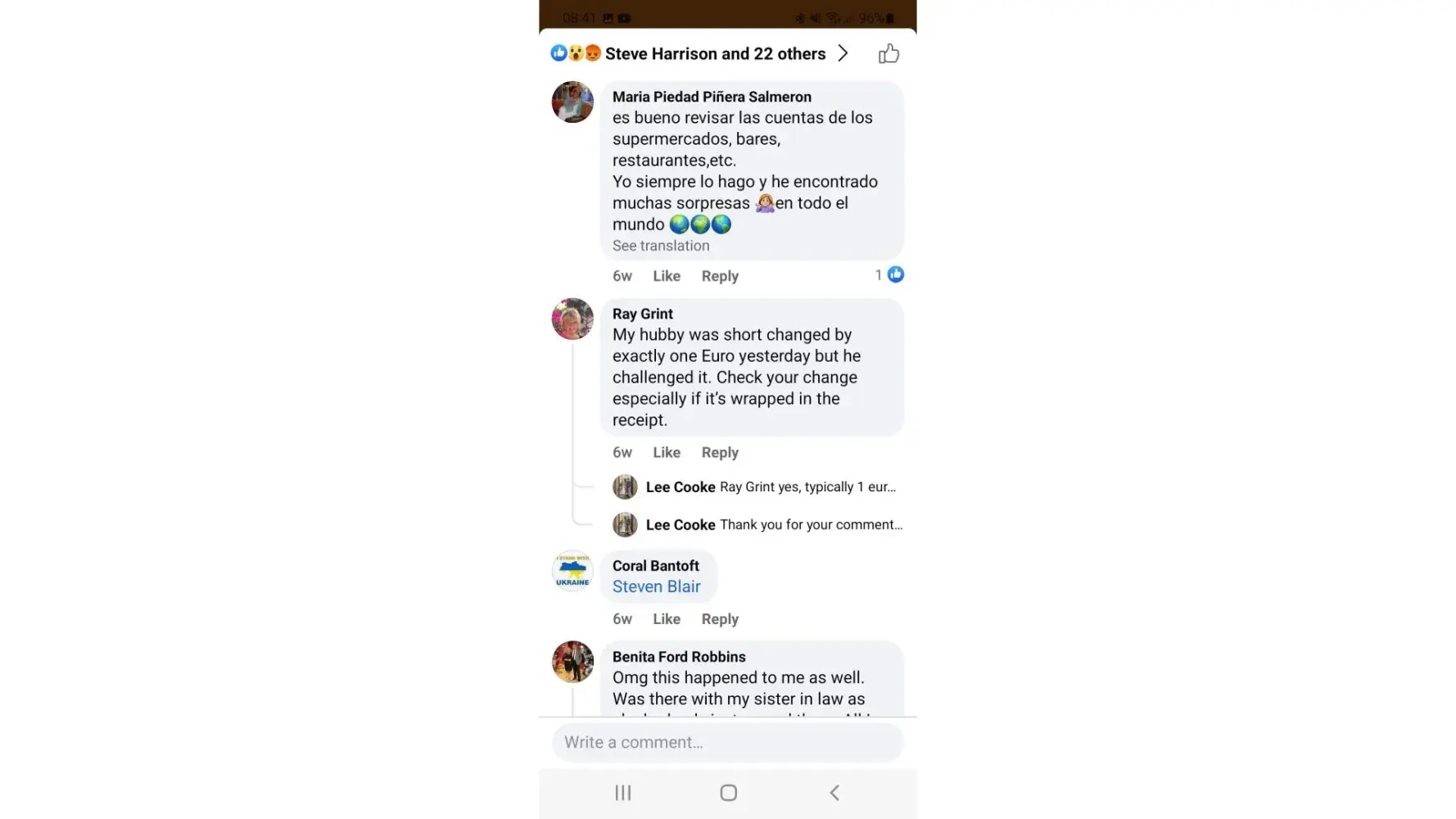Screen dimensions: 1456x819
Task: Tap the Android back navigation arrow
Action: (x=834, y=793)
